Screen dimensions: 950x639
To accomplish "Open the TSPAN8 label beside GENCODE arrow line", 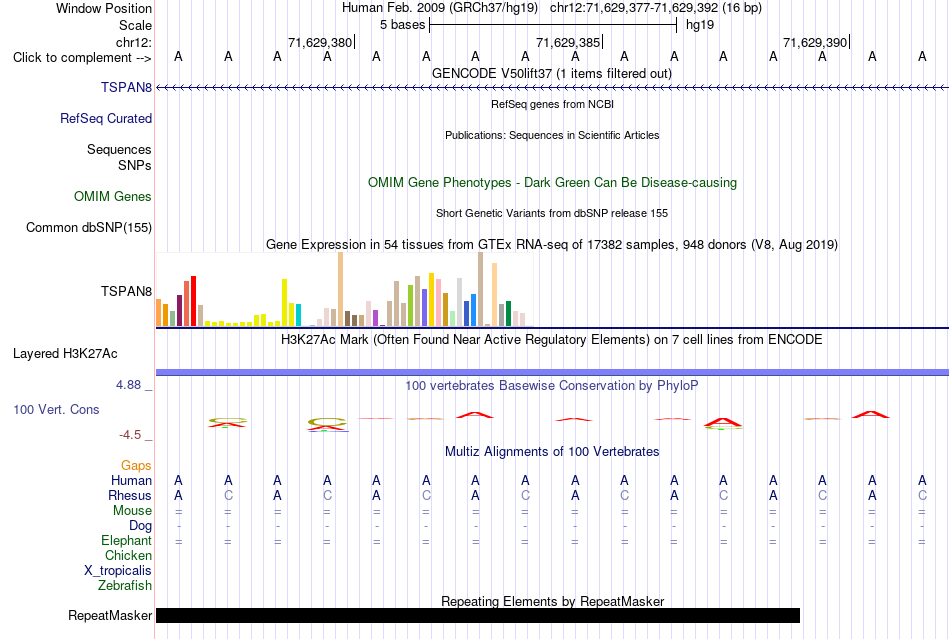I will pos(126,87).
